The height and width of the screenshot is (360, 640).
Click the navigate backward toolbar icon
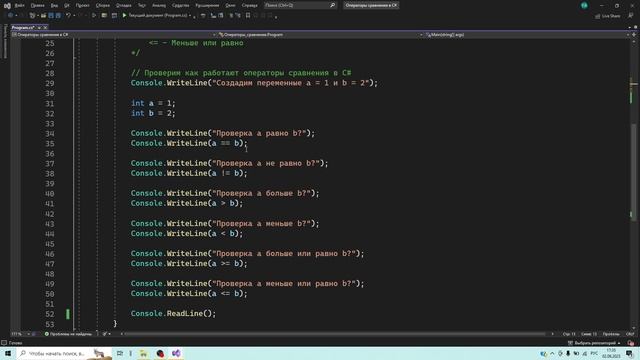(10, 16)
